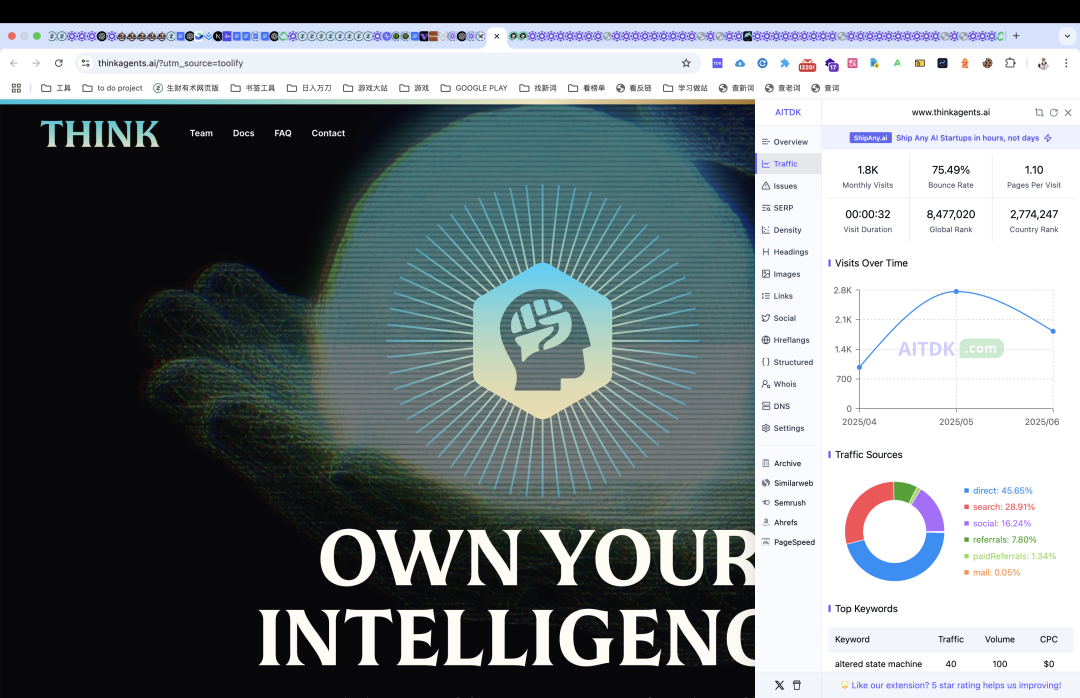
Task: Click the profile avatar in Chrome toolbar
Action: pyautogui.click(x=1043, y=63)
